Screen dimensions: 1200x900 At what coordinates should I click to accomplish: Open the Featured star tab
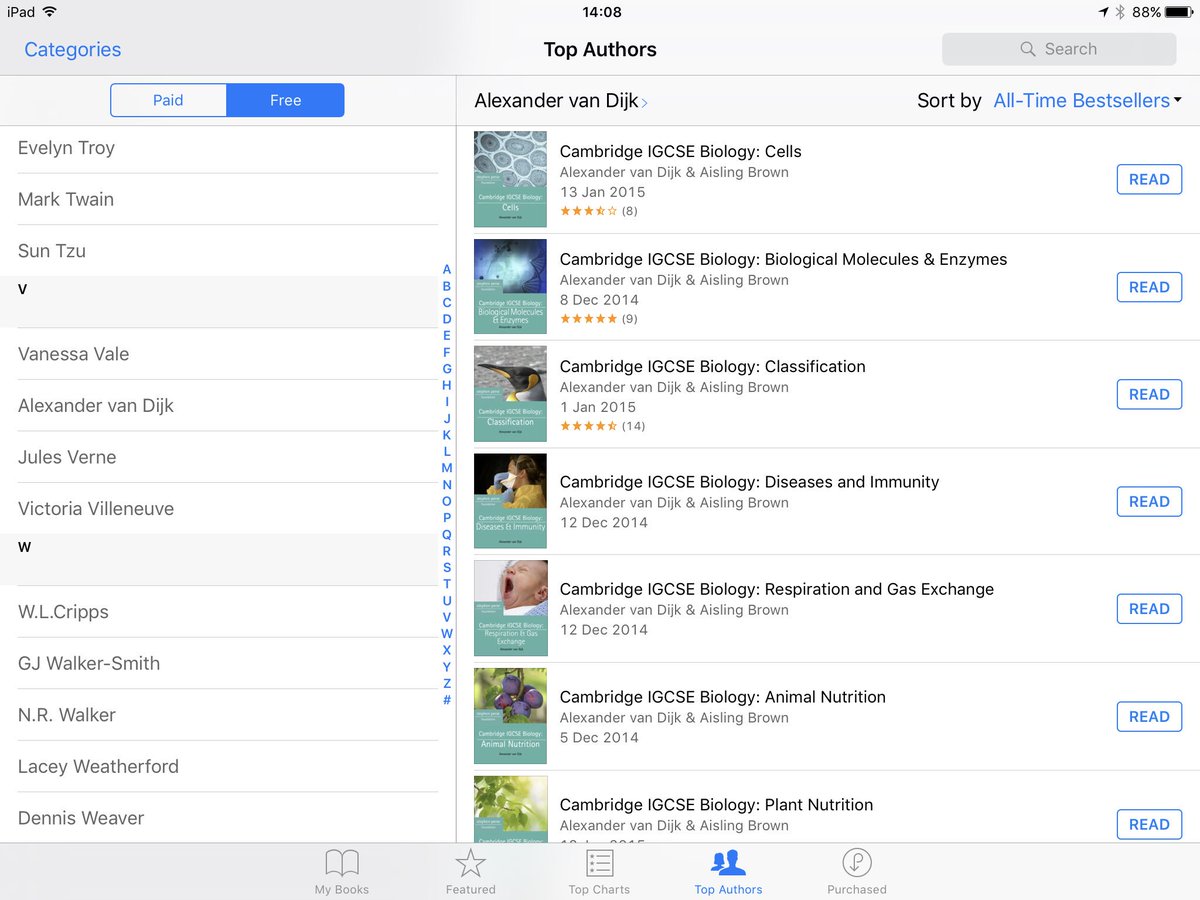[x=470, y=870]
